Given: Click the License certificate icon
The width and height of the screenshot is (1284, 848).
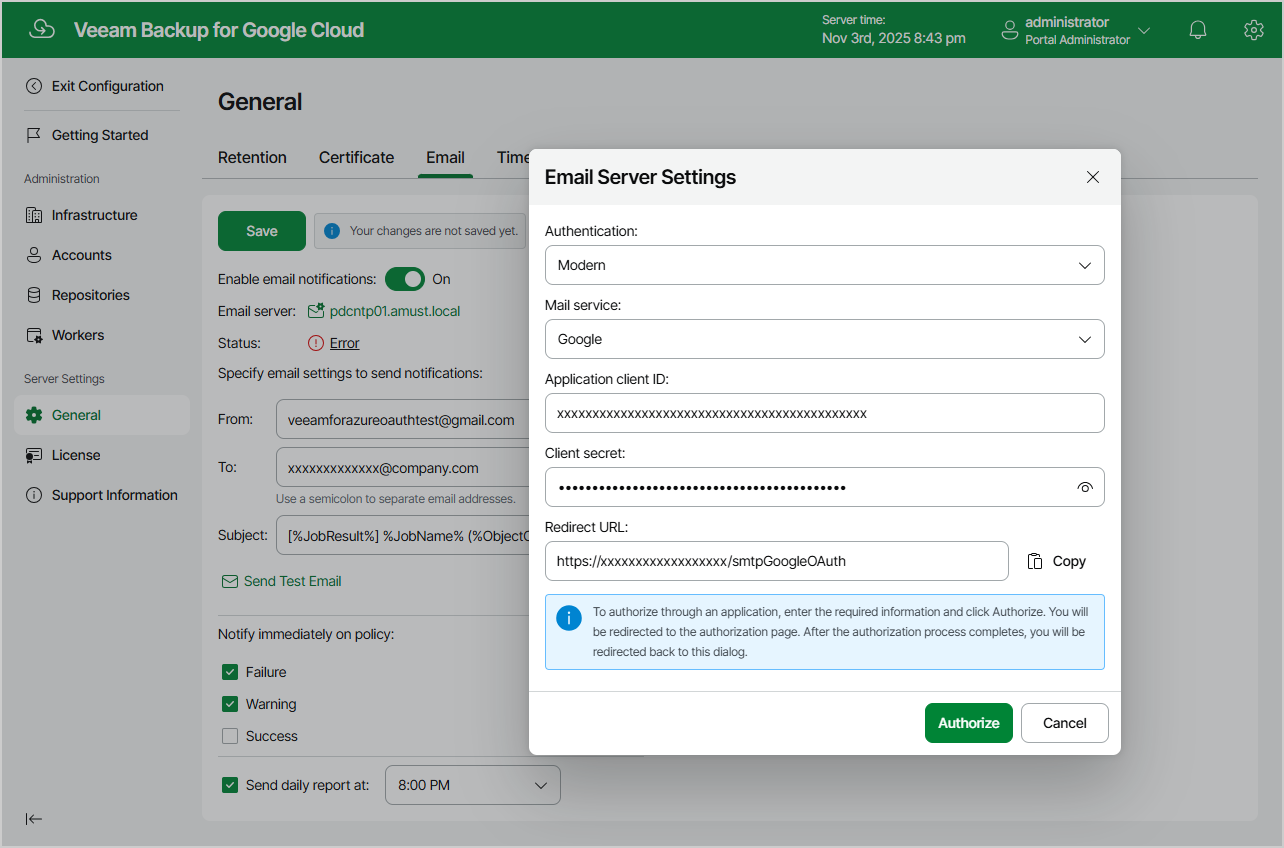Looking at the screenshot, I should point(34,455).
